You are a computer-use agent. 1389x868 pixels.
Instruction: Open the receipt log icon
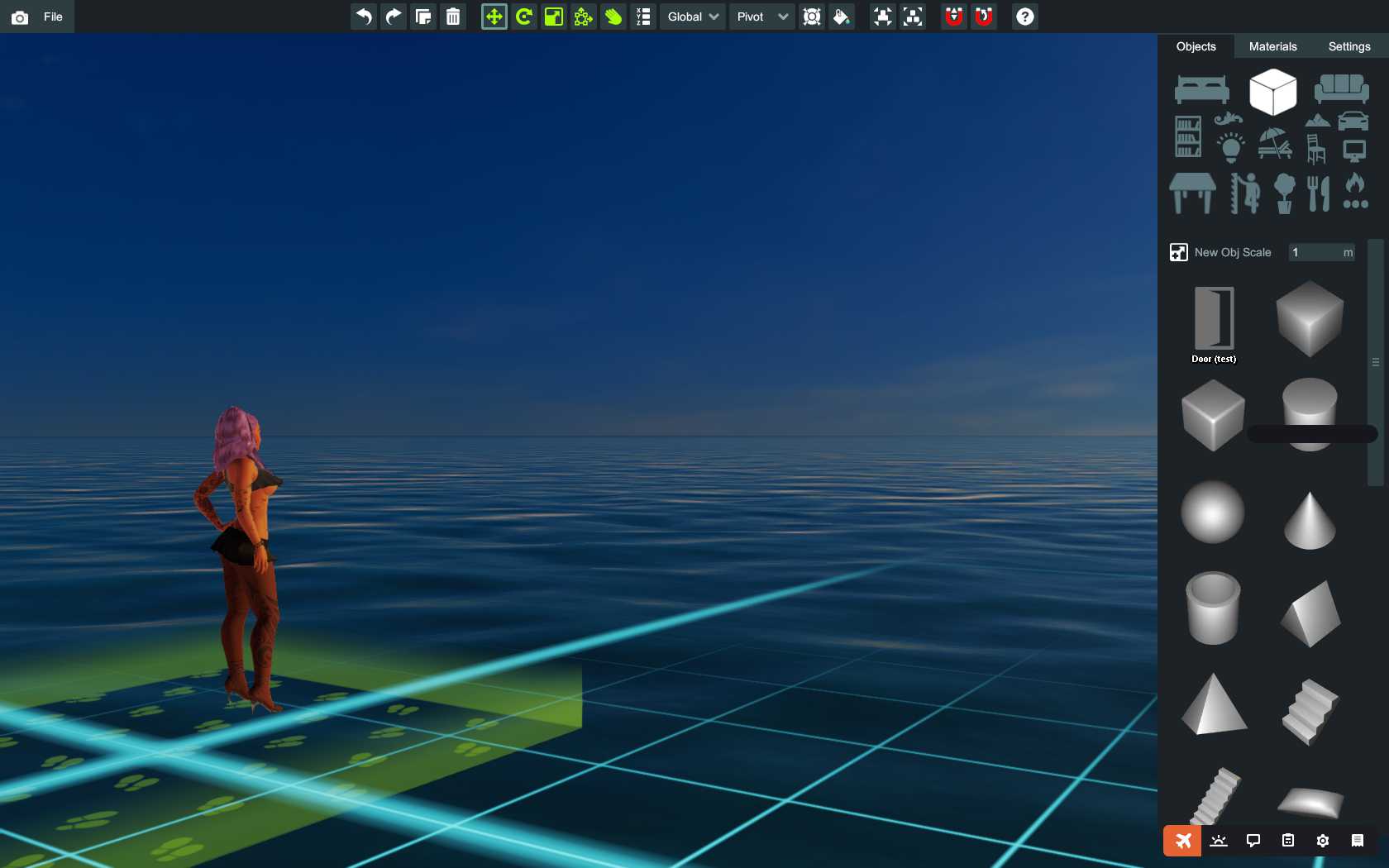tap(1358, 841)
